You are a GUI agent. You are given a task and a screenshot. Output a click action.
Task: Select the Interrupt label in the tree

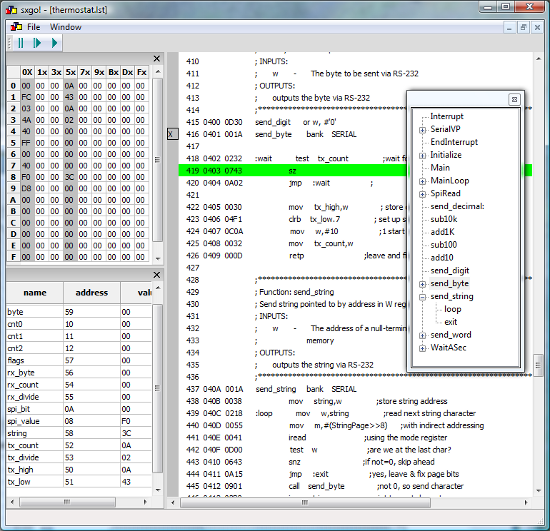[447, 116]
